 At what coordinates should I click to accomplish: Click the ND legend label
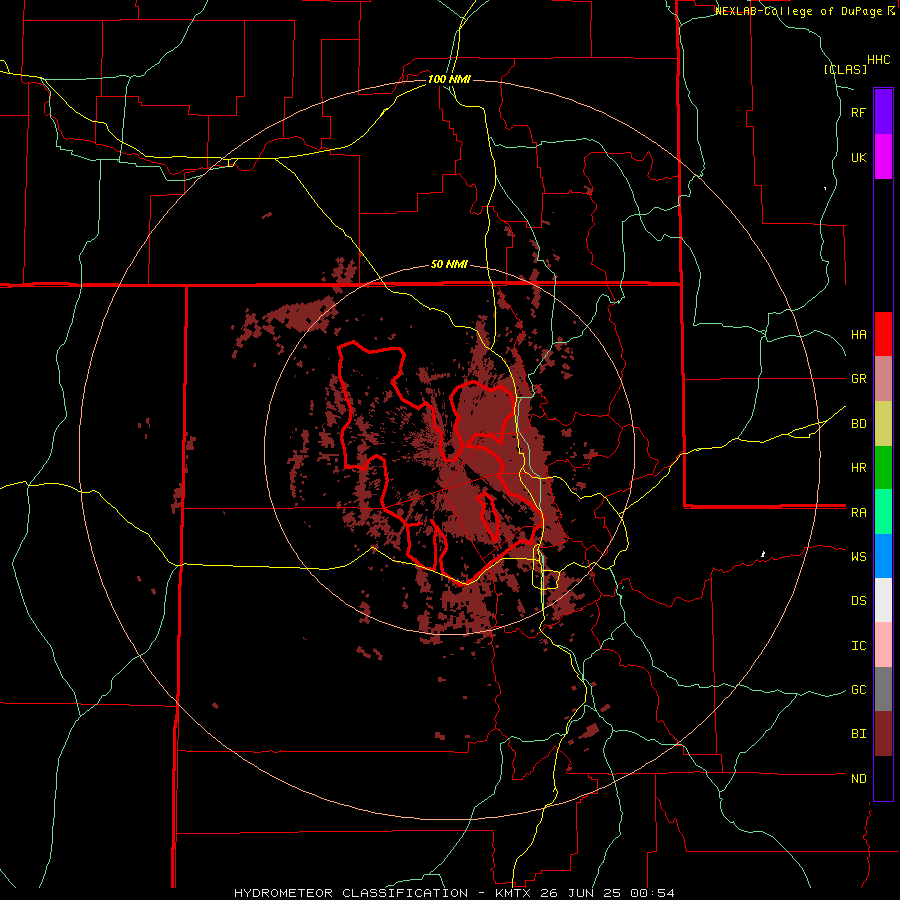[x=858, y=779]
